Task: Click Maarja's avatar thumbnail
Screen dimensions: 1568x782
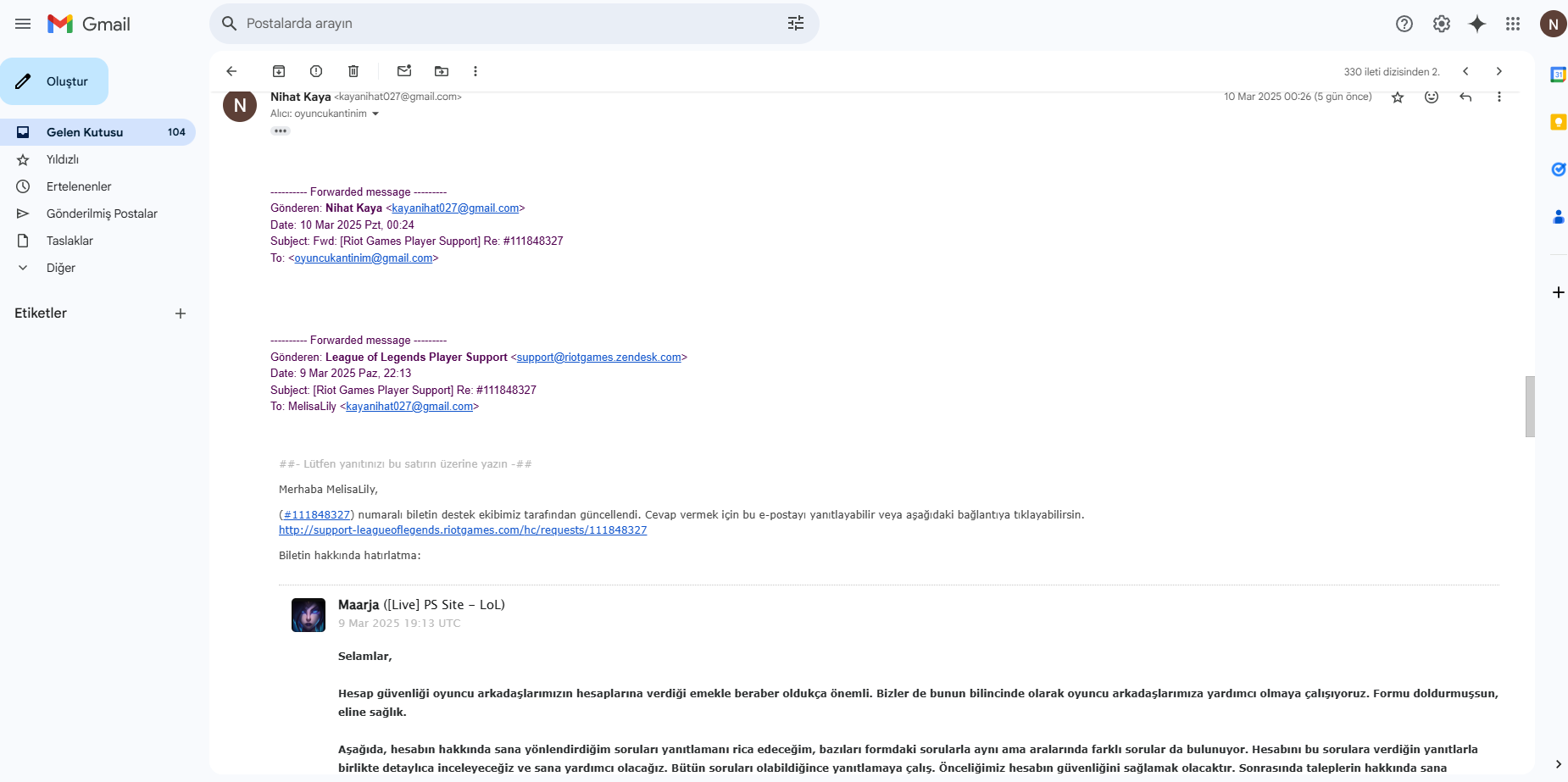Action: [x=309, y=615]
